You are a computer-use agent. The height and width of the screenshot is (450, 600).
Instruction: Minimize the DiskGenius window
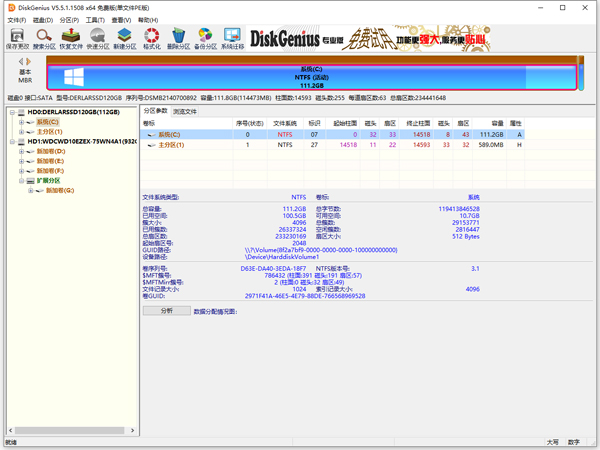(540, 8)
